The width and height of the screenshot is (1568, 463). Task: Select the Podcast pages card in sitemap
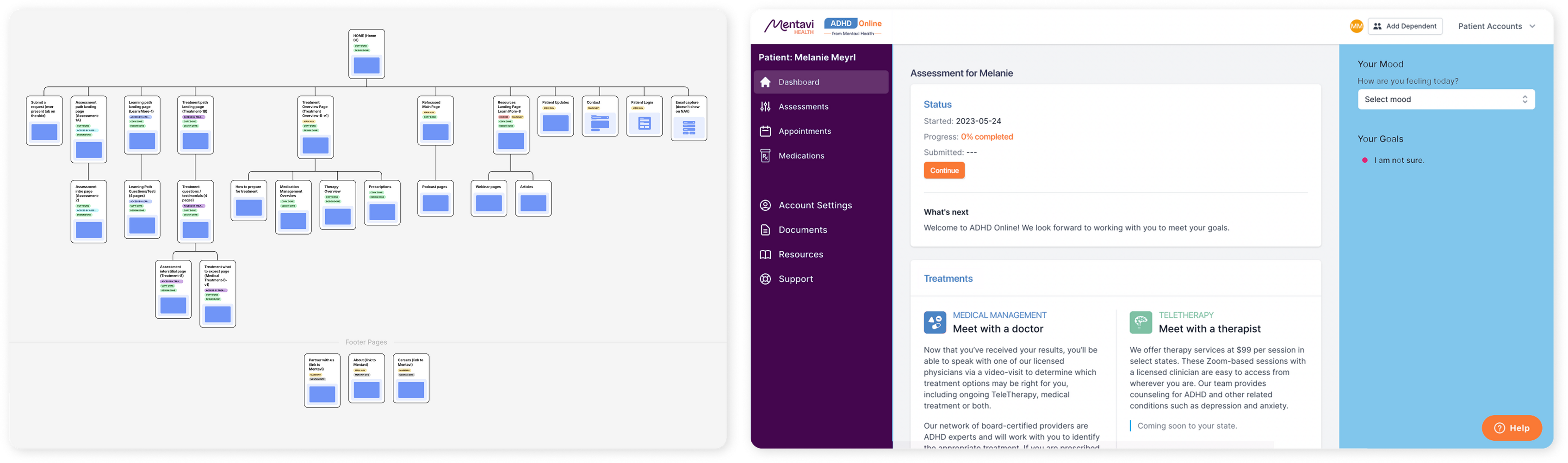click(435, 198)
